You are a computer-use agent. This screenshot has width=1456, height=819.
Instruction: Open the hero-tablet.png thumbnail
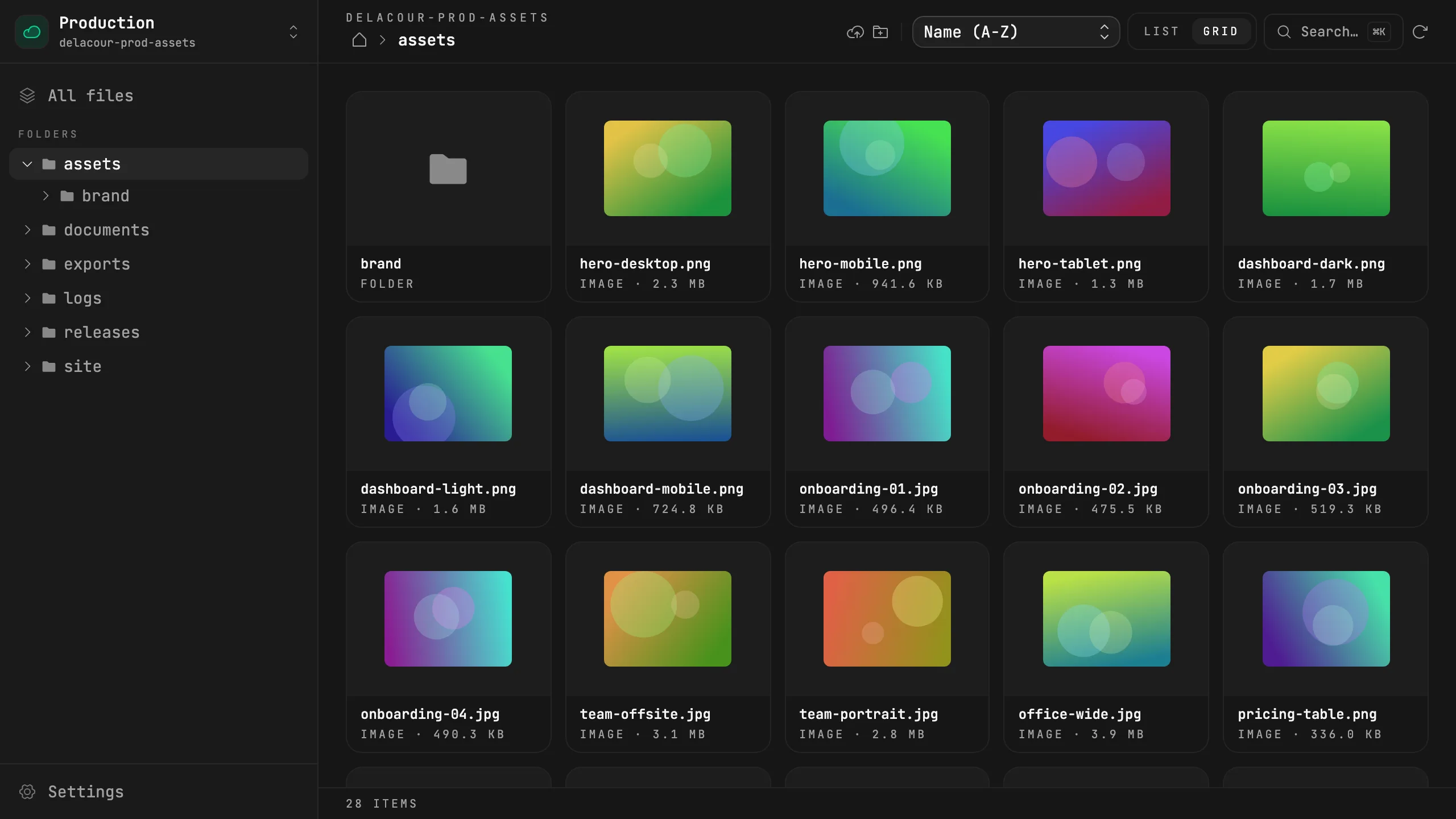coord(1107,168)
